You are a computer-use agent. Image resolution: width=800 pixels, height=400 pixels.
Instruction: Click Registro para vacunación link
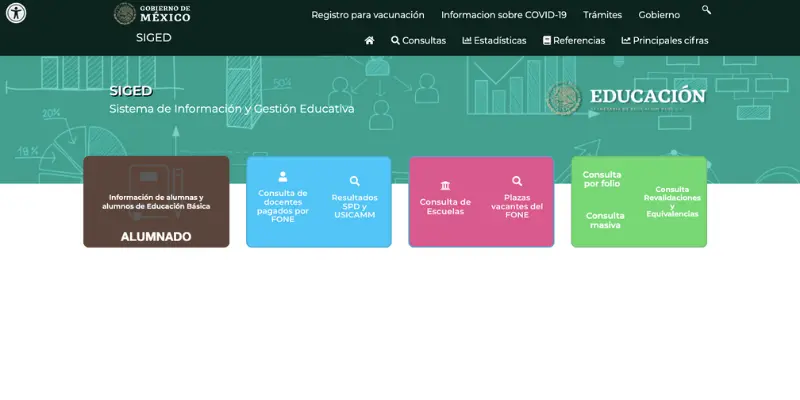click(x=367, y=15)
